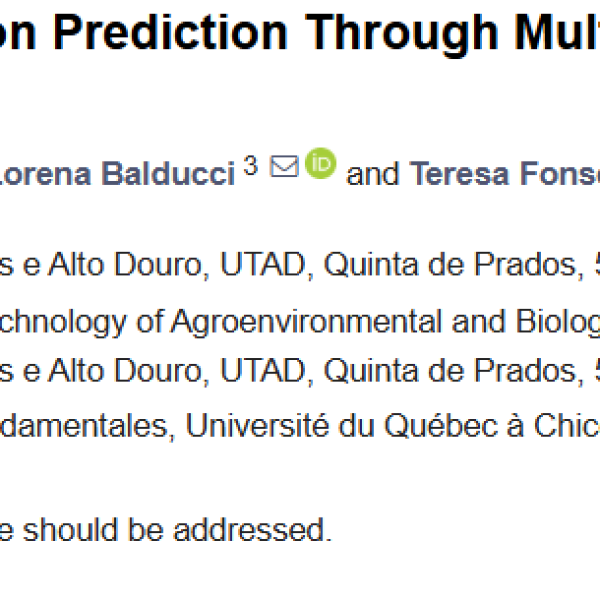Image resolution: width=600 pixels, height=600 pixels.
Task: Open author link Lorena Balducci
Action: 117,174
